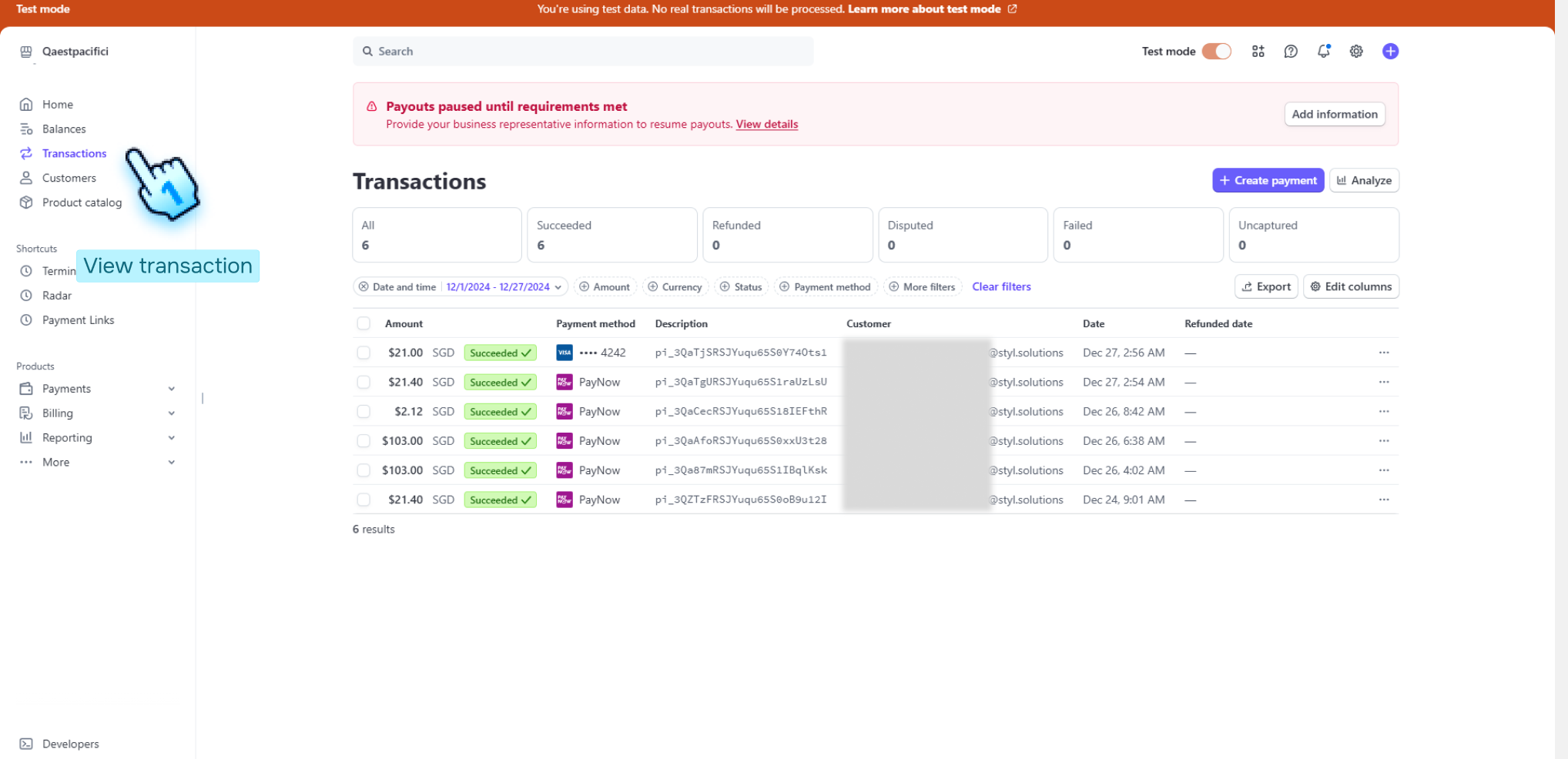Click the Add information button
The image size is (1568, 759).
point(1335,114)
